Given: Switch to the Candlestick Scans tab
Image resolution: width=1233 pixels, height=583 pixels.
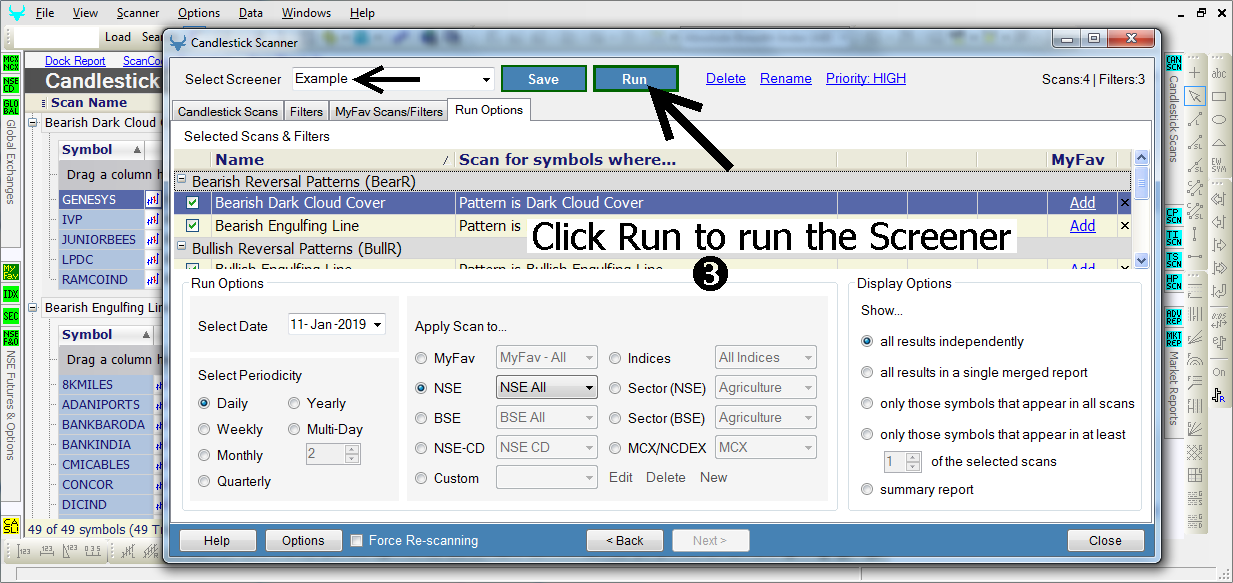Looking at the screenshot, I should click(228, 111).
